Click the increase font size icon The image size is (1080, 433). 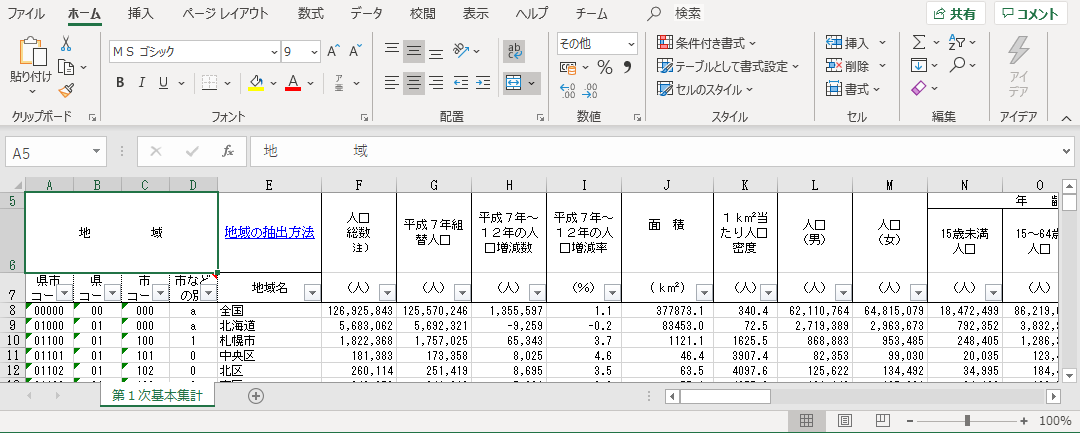333,51
